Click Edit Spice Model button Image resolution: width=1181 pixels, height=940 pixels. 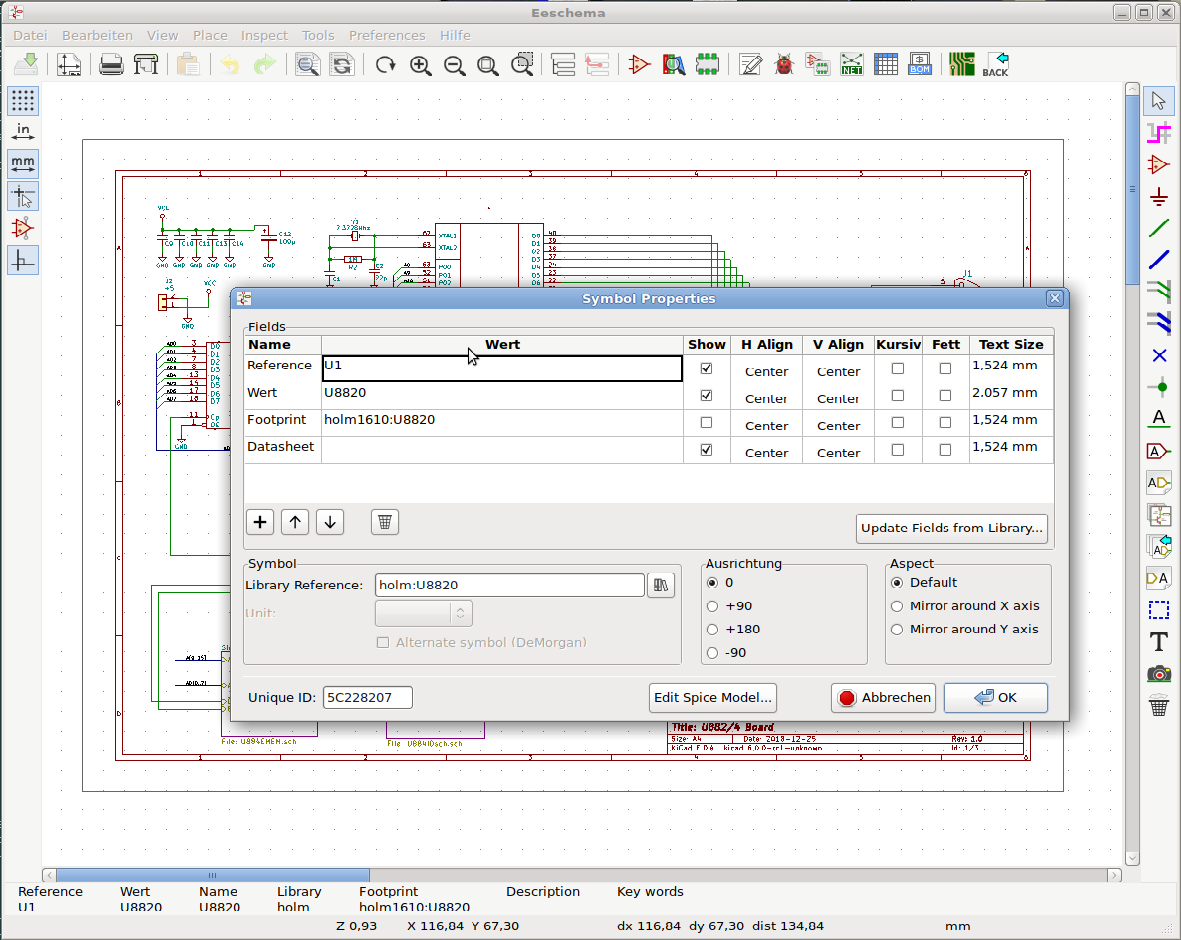[713, 697]
